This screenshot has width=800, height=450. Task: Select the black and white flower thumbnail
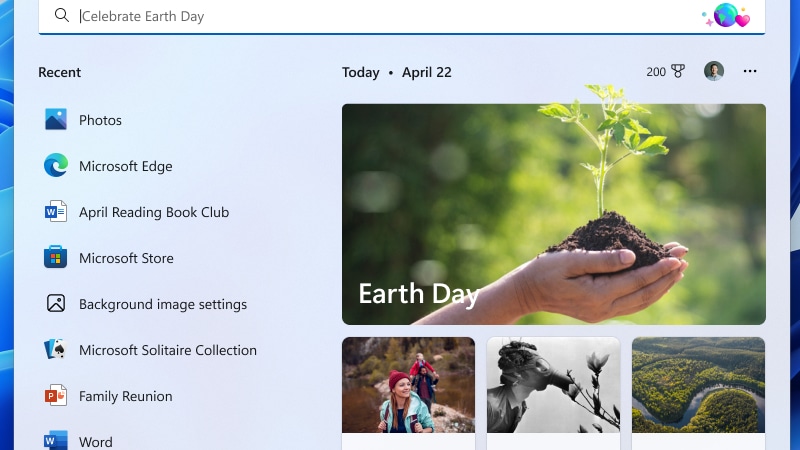[x=553, y=385]
